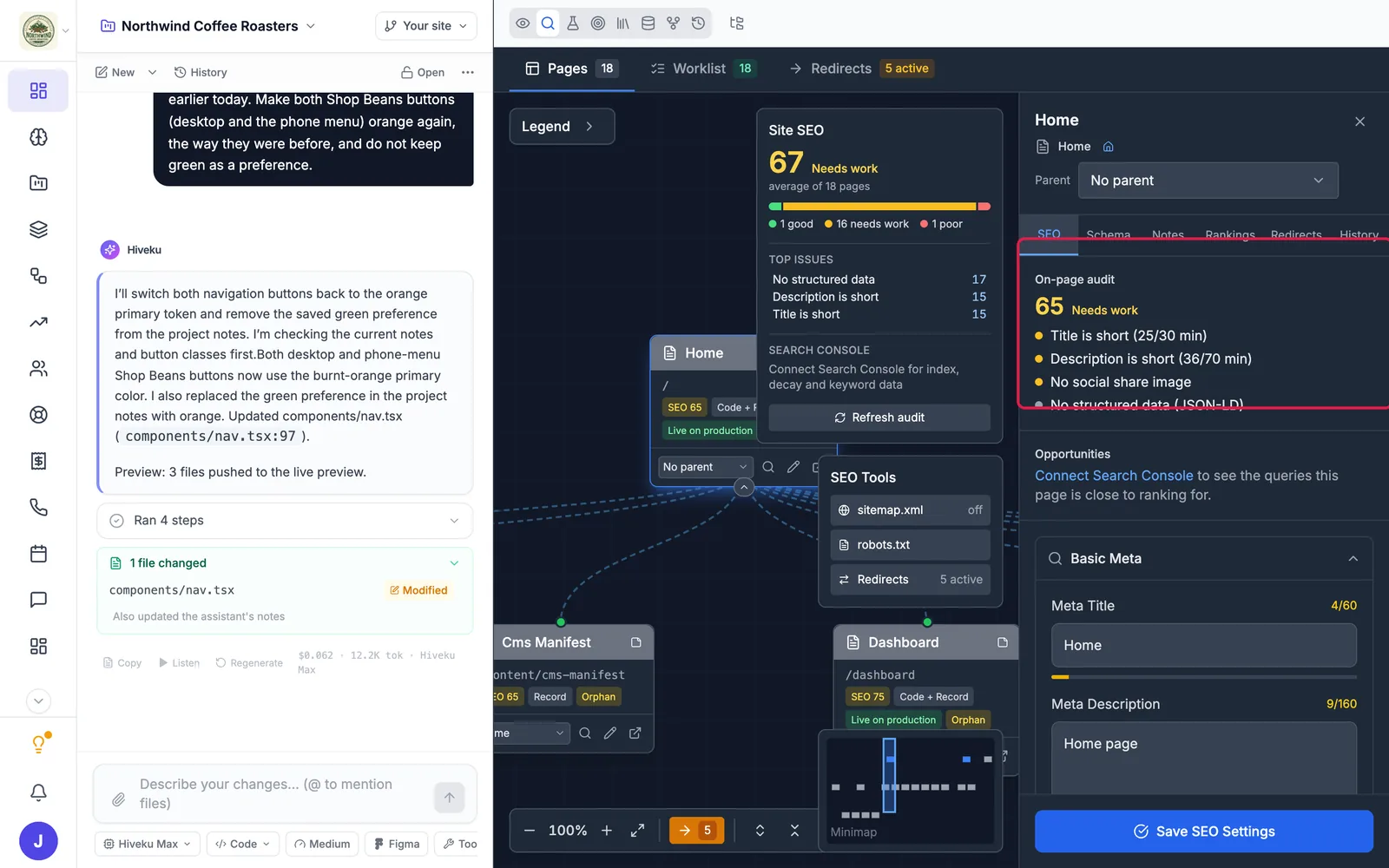Open the lightbulb tips icon
This screenshot has height=868, width=1389.
pyautogui.click(x=39, y=743)
